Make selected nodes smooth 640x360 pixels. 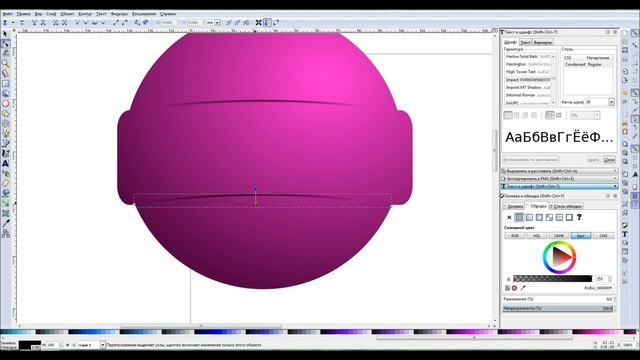(86, 23)
